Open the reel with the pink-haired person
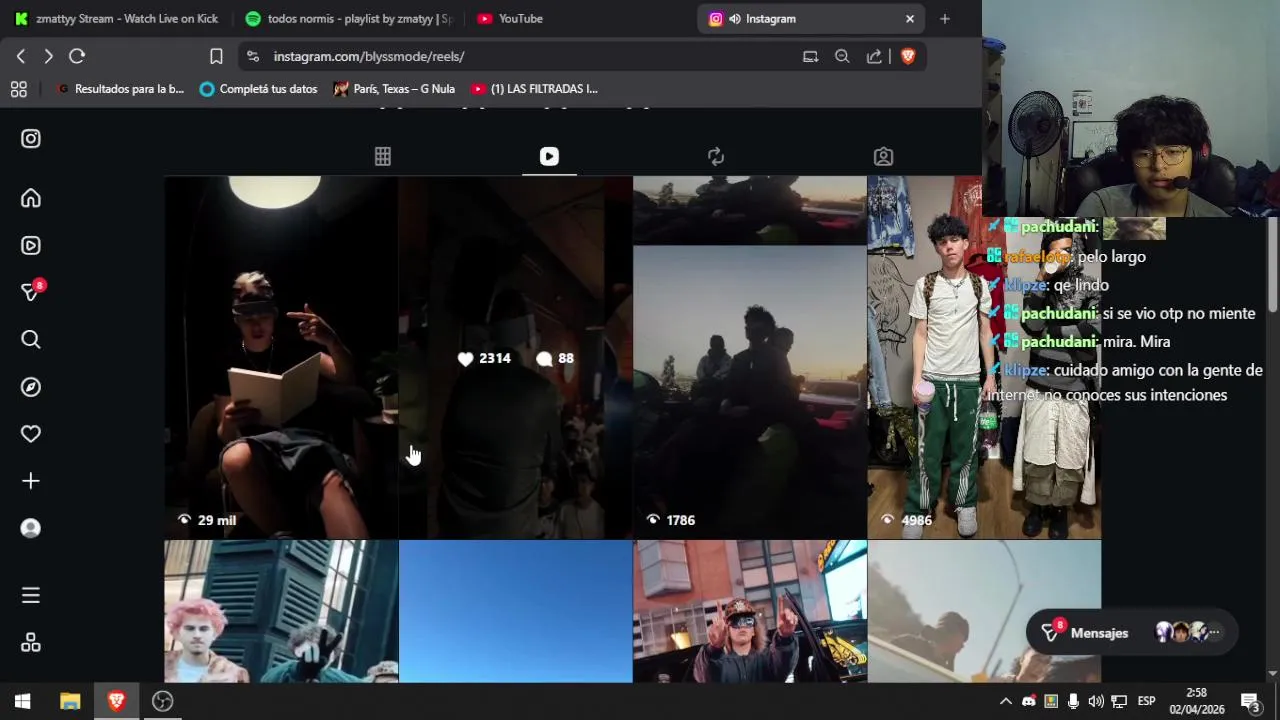Image resolution: width=1280 pixels, height=720 pixels. coord(281,611)
